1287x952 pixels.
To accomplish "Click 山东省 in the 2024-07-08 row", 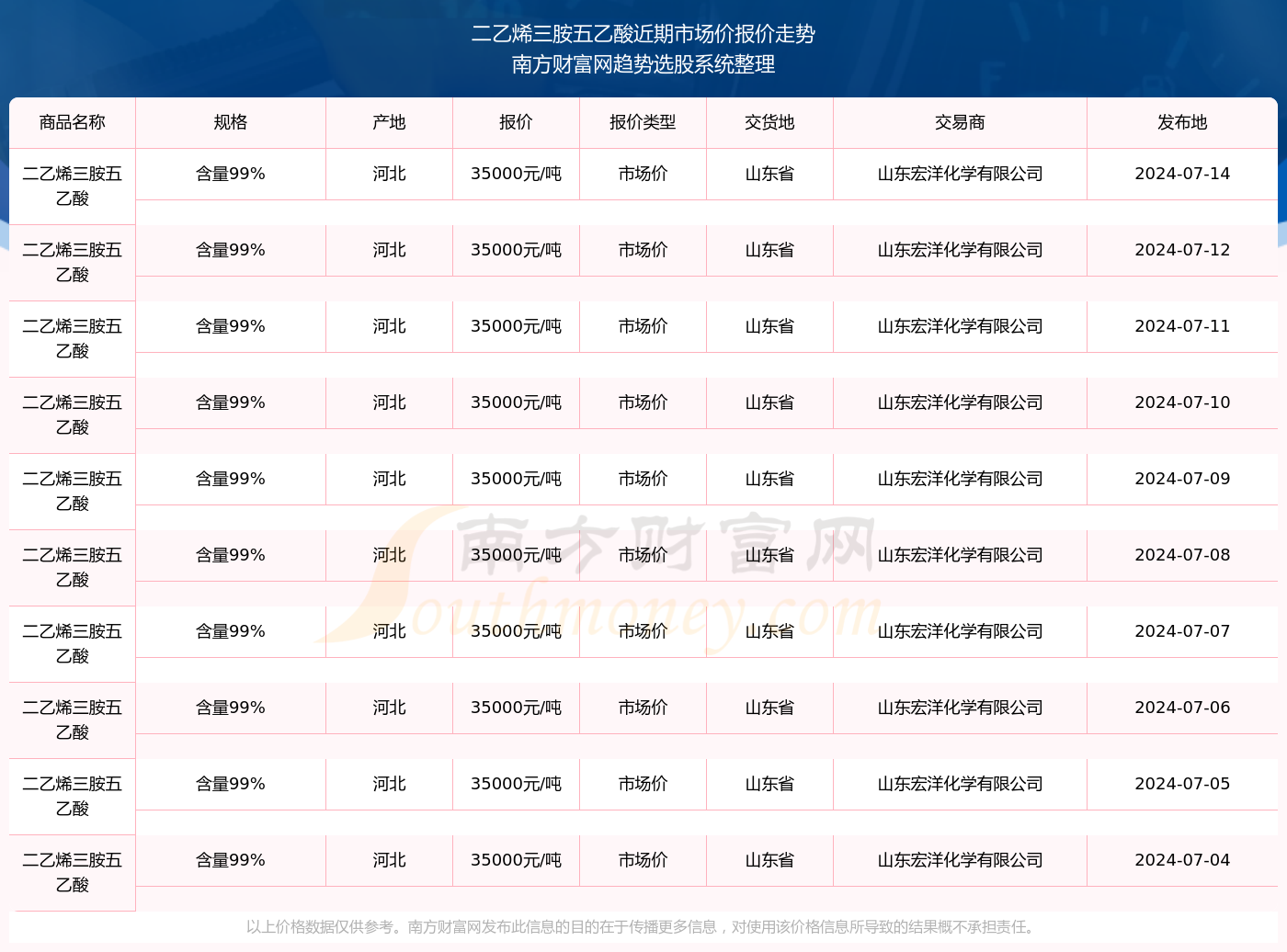I will [770, 555].
